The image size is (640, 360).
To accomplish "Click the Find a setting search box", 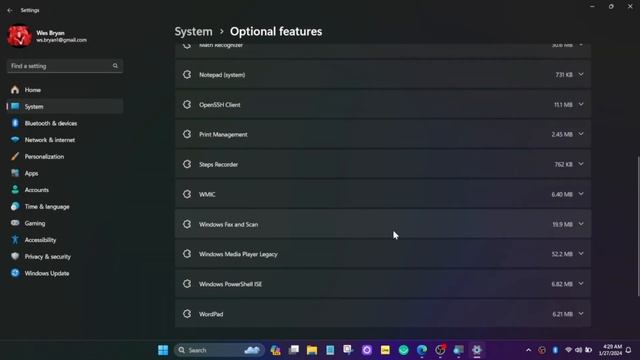I will point(64,66).
